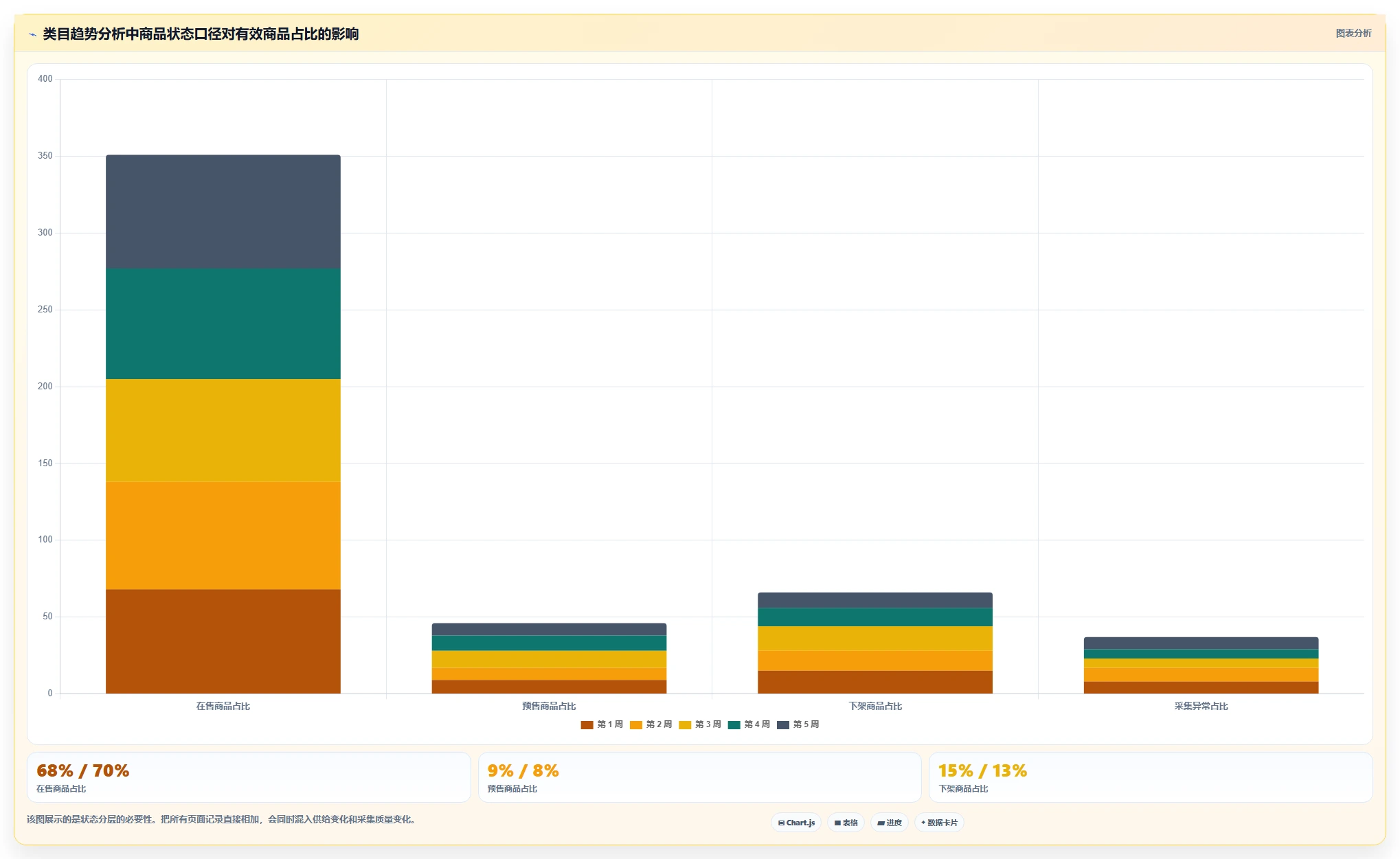Click the y-axis tick label 150
1400x859 pixels.
(x=45, y=463)
